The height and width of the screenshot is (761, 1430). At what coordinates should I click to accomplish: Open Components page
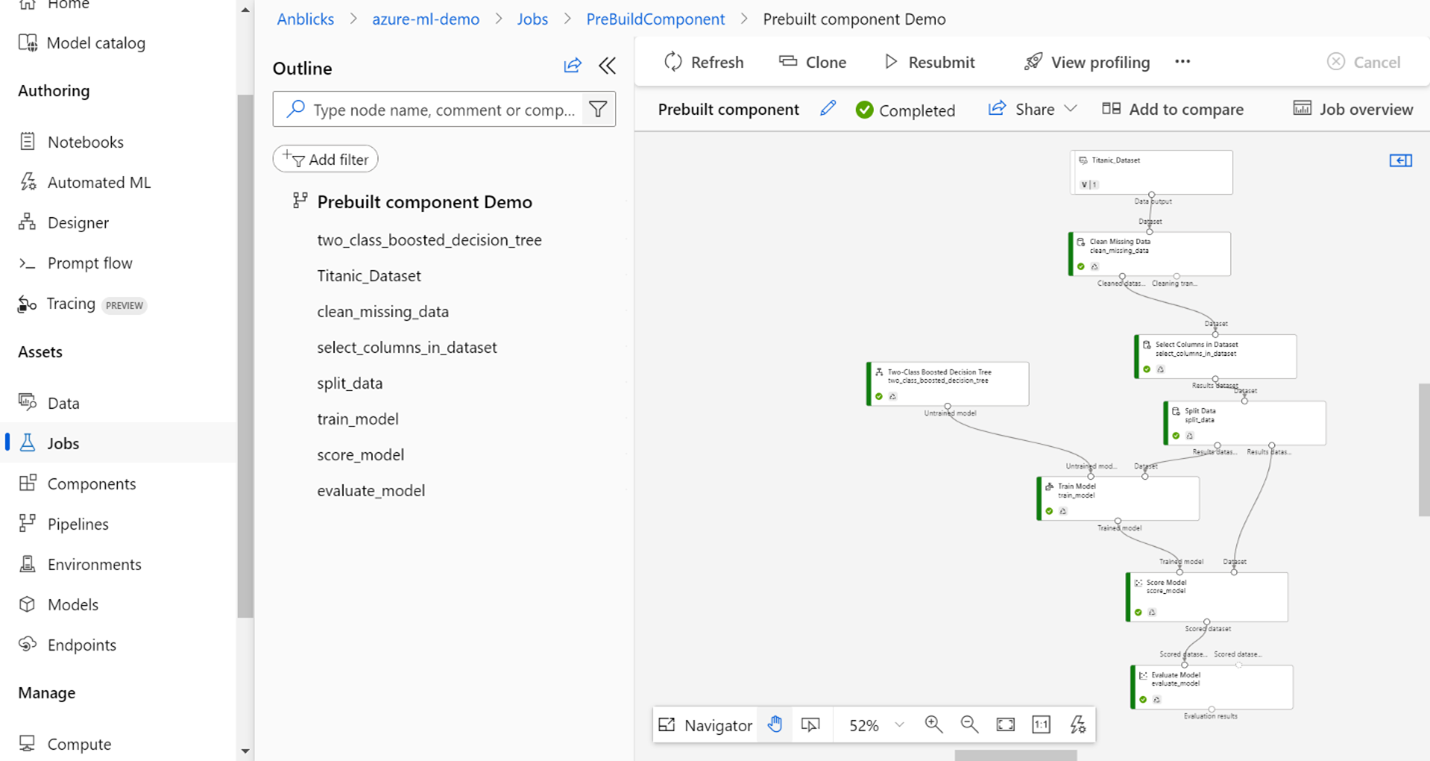(77, 484)
